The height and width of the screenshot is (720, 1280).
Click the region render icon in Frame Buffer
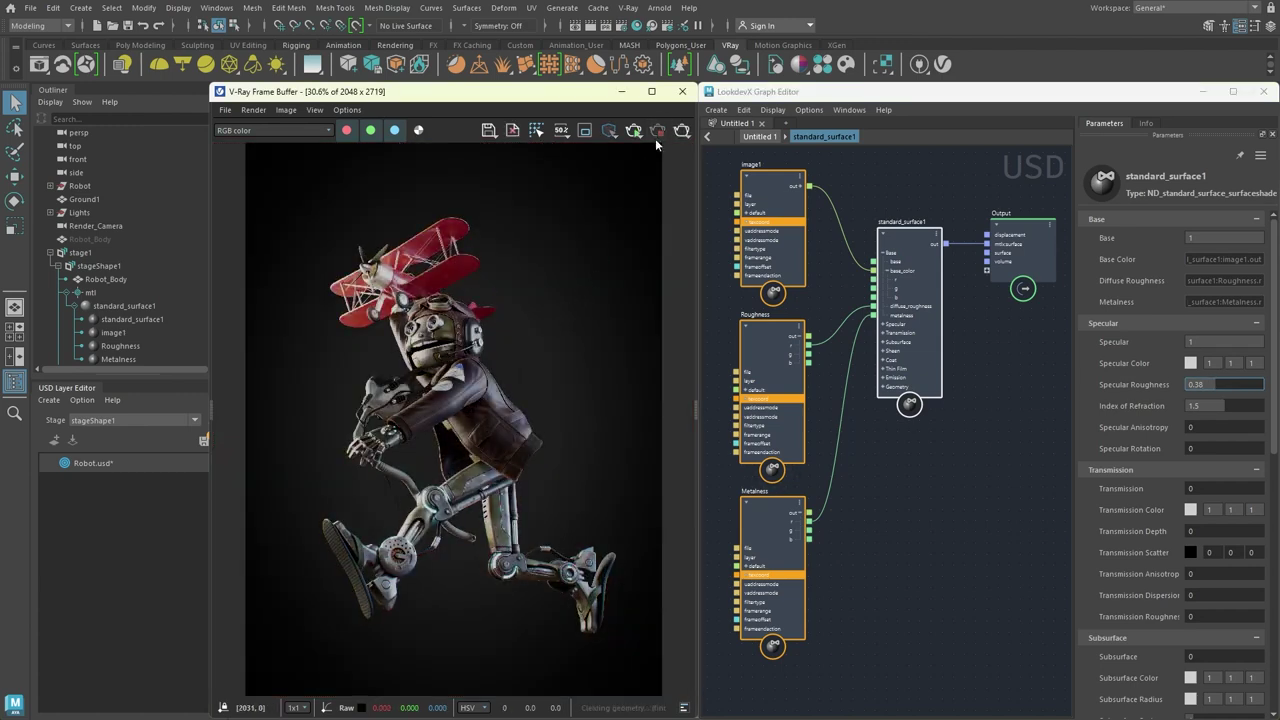pos(537,130)
